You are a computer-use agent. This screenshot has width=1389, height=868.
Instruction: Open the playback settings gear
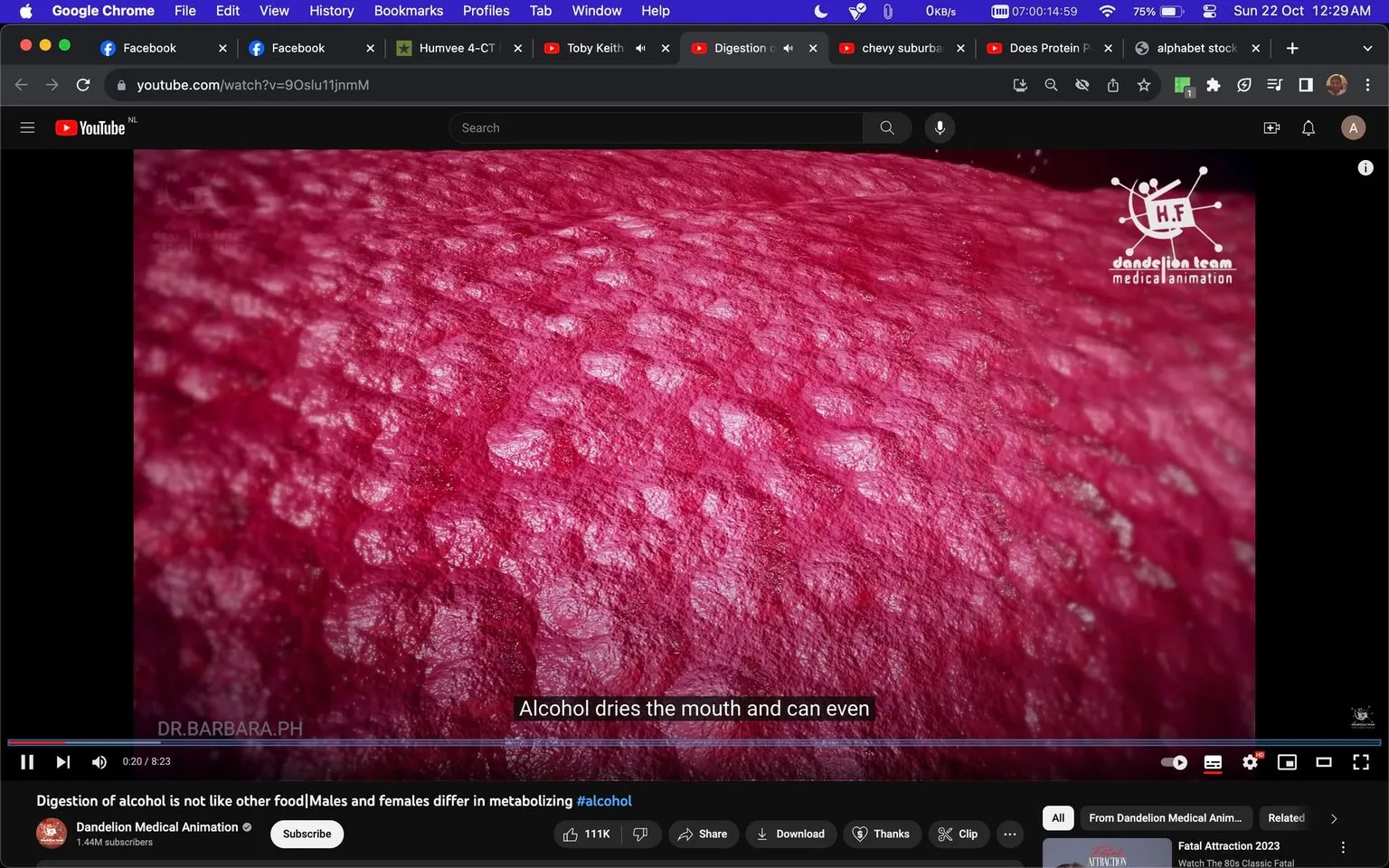[x=1250, y=762]
